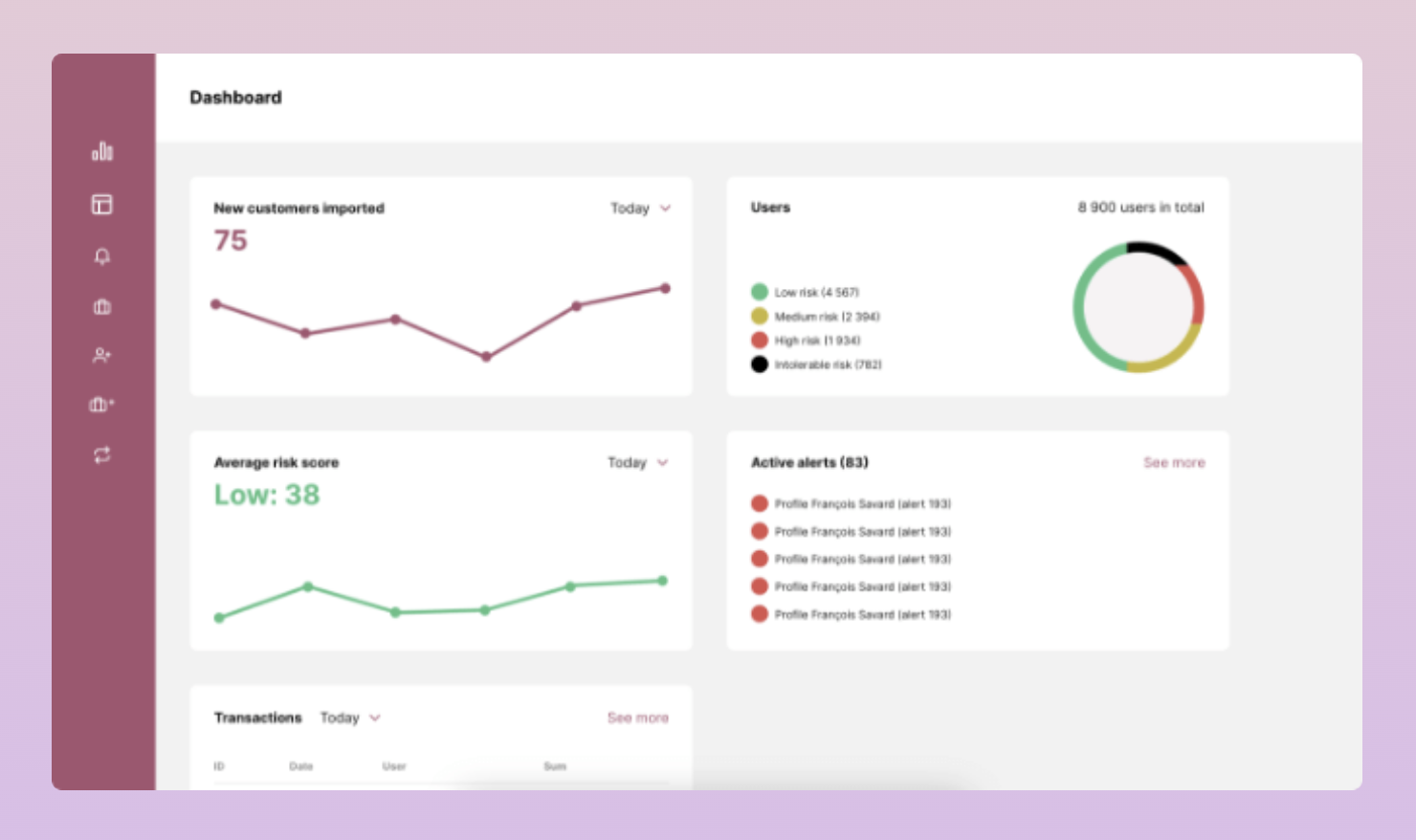Click the sync arrows icon at sidebar bottom

click(102, 454)
